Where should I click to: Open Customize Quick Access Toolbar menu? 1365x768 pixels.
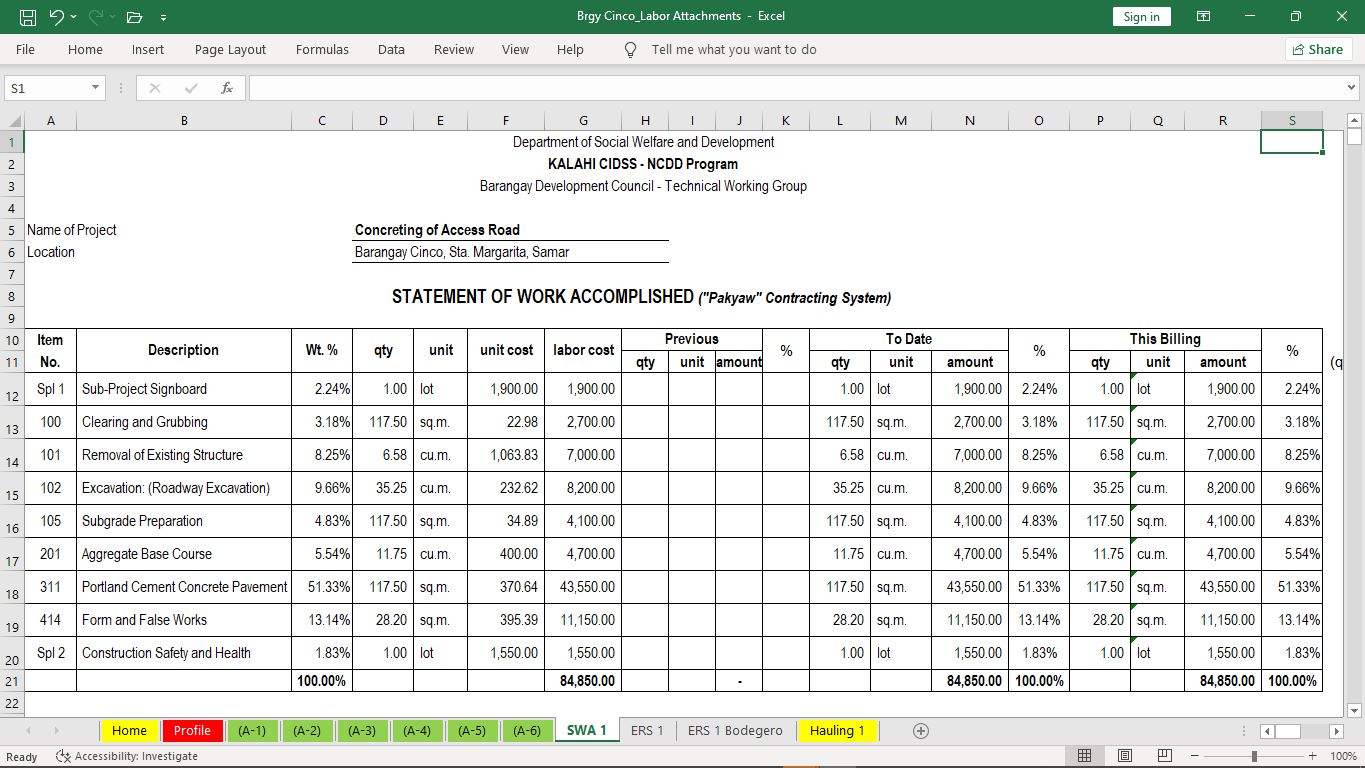pyautogui.click(x=163, y=17)
